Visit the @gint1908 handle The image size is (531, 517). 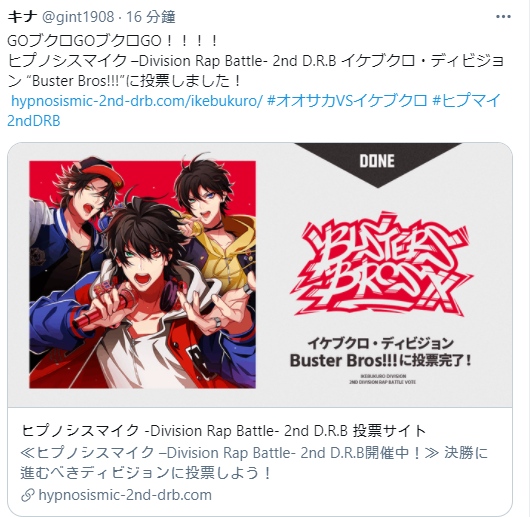78,17
